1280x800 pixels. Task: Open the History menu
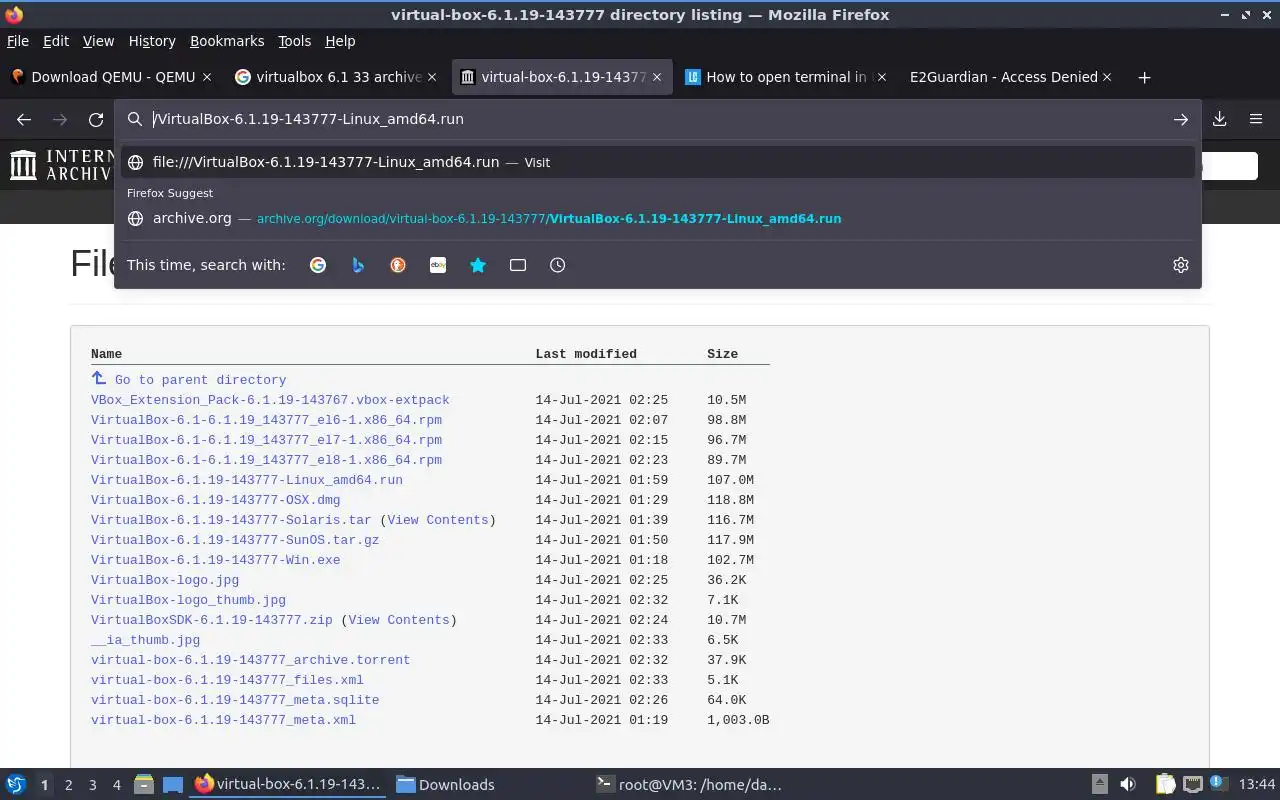coord(152,41)
